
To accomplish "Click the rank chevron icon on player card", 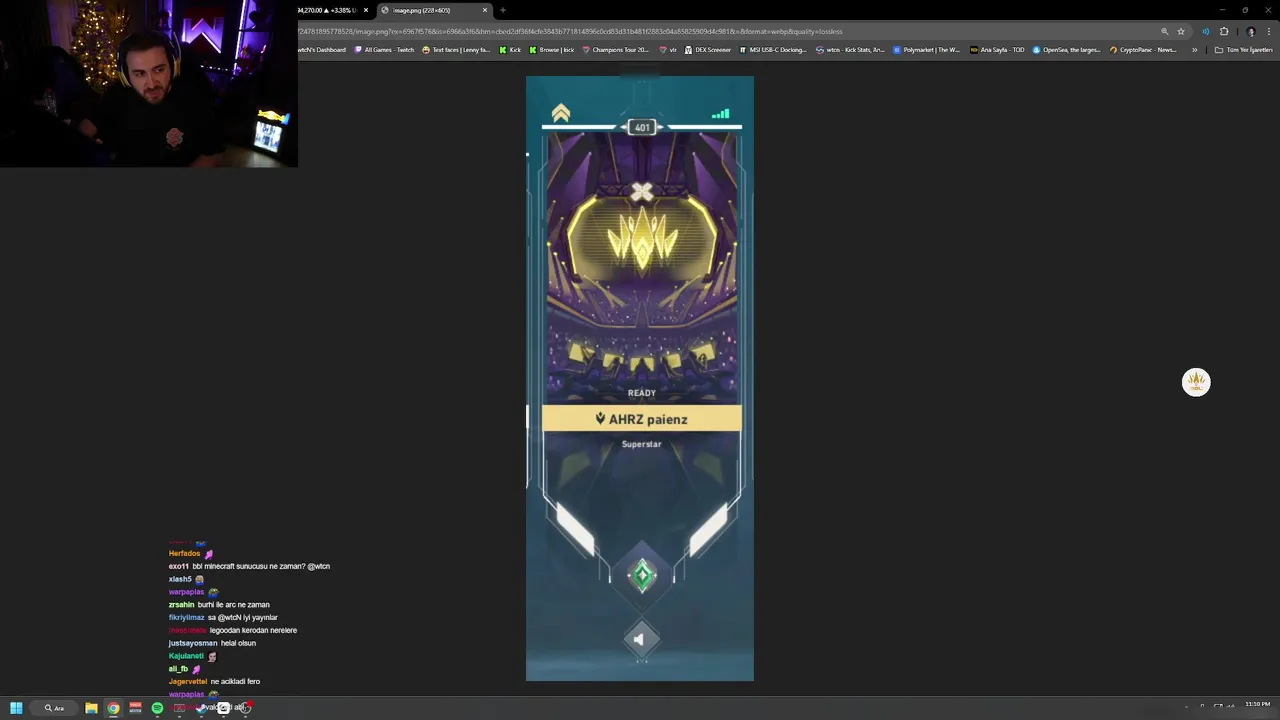I will pyautogui.click(x=561, y=114).
